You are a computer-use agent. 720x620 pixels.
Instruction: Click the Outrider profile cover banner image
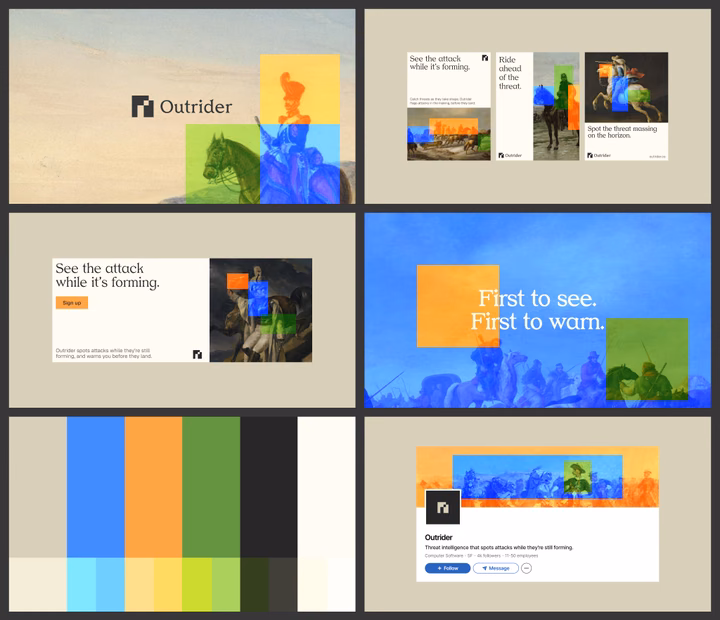537,477
